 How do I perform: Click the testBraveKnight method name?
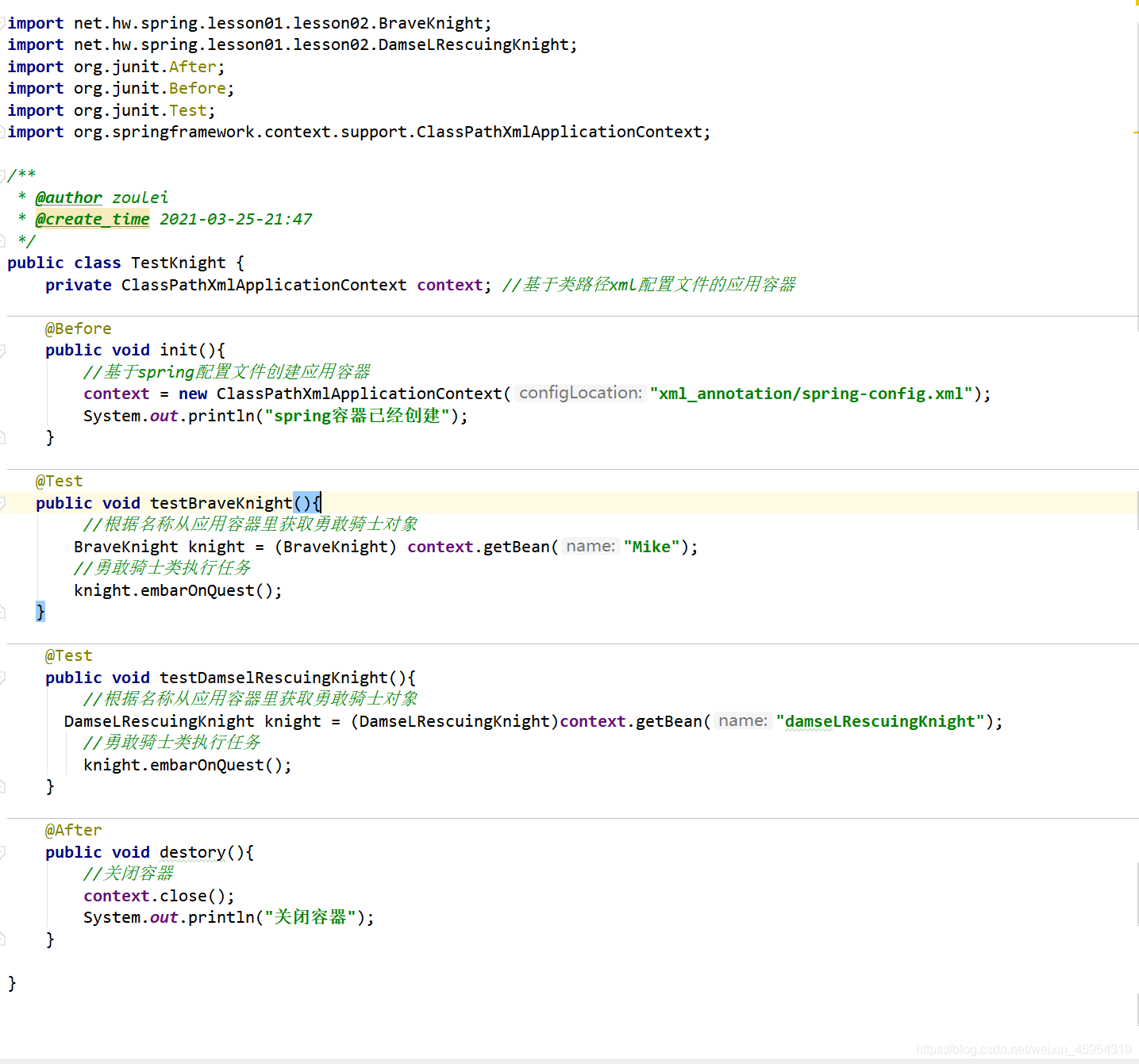(221, 503)
